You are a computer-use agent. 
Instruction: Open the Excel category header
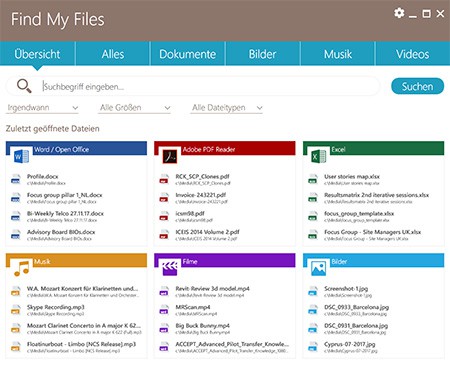(x=373, y=148)
